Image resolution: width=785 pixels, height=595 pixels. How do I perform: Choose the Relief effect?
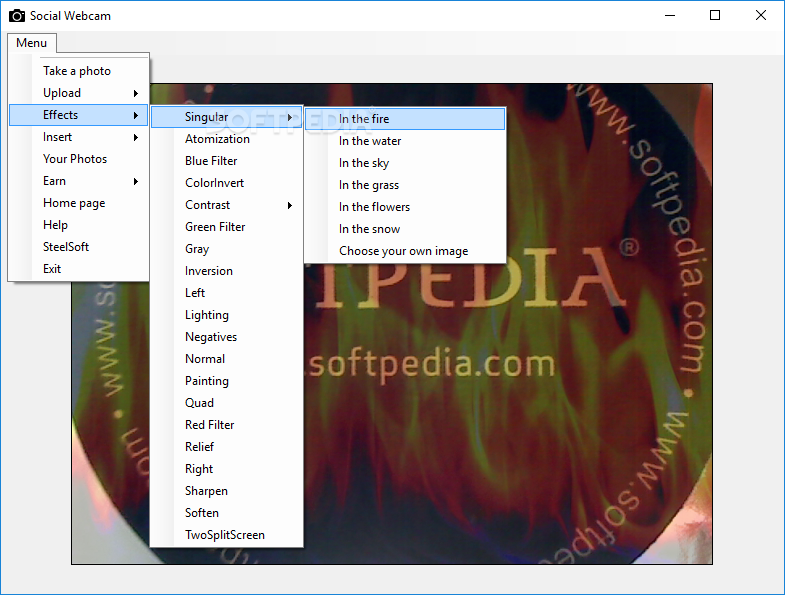click(227, 448)
